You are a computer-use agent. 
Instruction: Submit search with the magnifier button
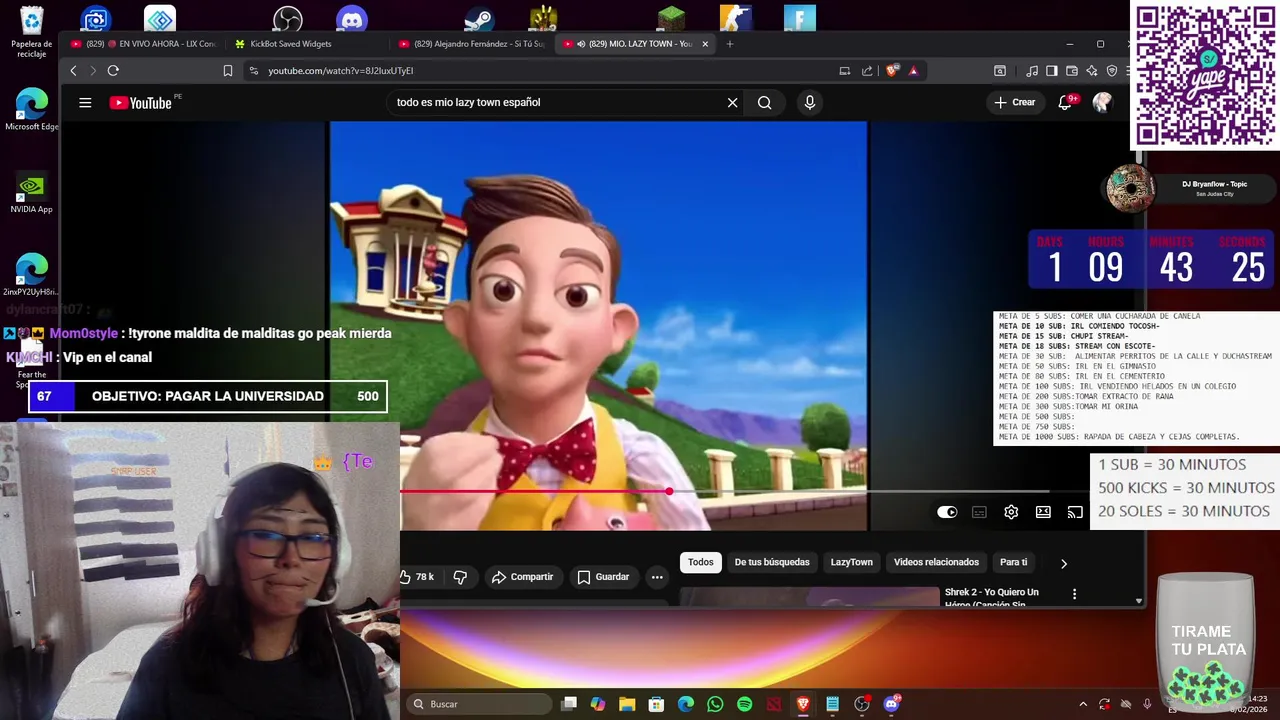click(765, 102)
